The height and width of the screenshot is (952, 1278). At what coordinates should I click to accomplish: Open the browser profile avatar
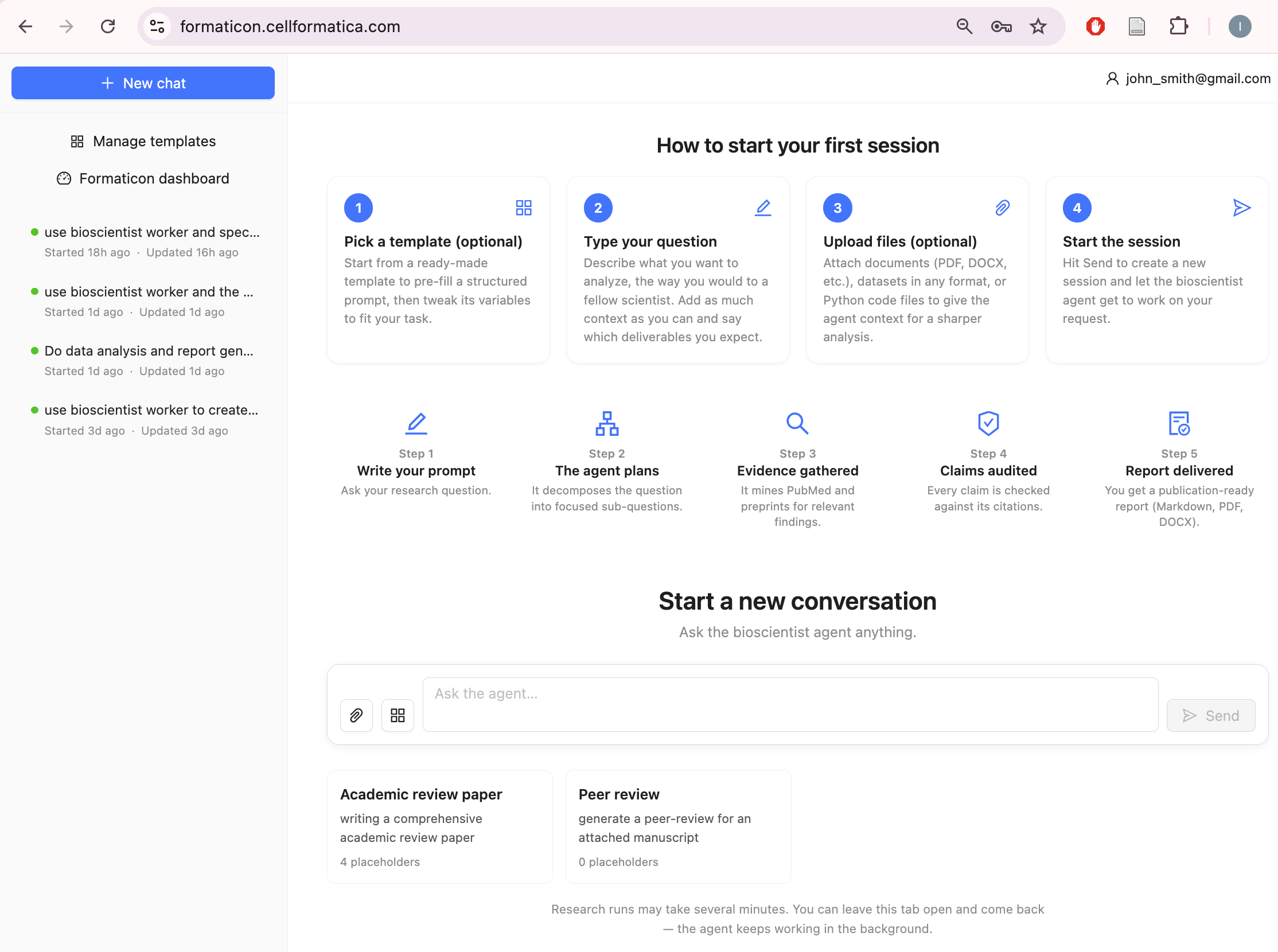1240,26
